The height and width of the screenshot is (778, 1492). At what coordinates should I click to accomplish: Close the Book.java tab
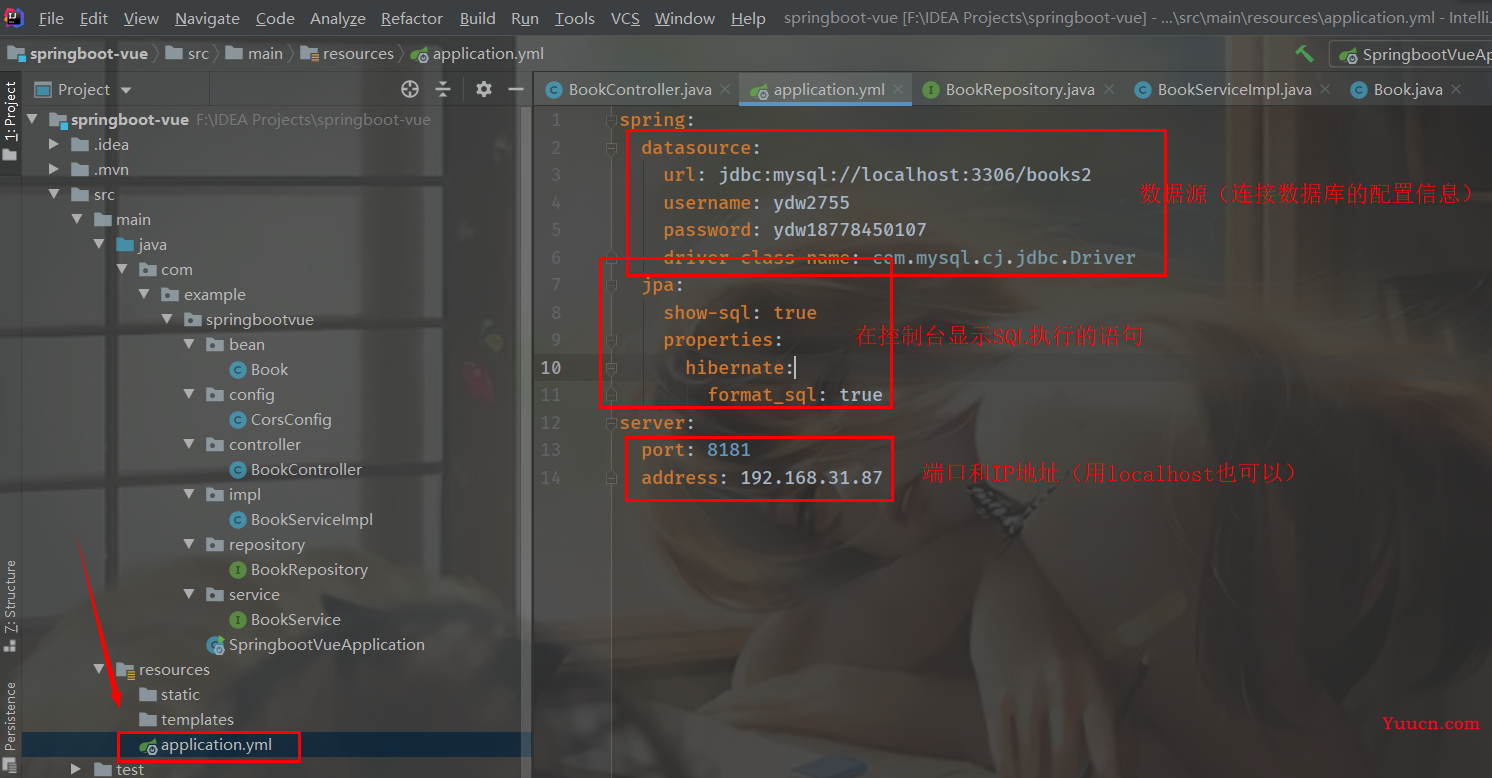pyautogui.click(x=1456, y=90)
